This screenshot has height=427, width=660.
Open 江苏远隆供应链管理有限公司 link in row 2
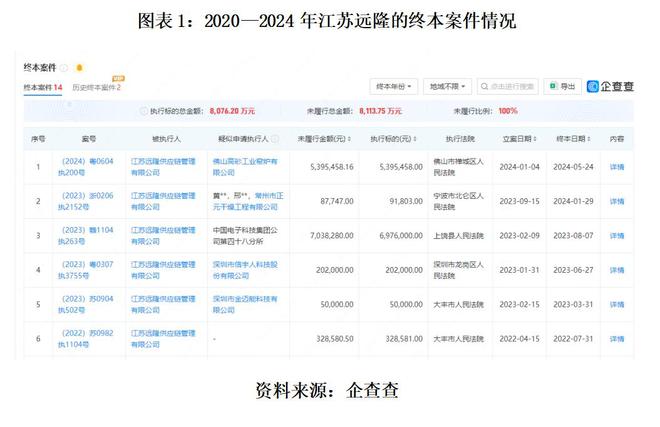(x=163, y=201)
